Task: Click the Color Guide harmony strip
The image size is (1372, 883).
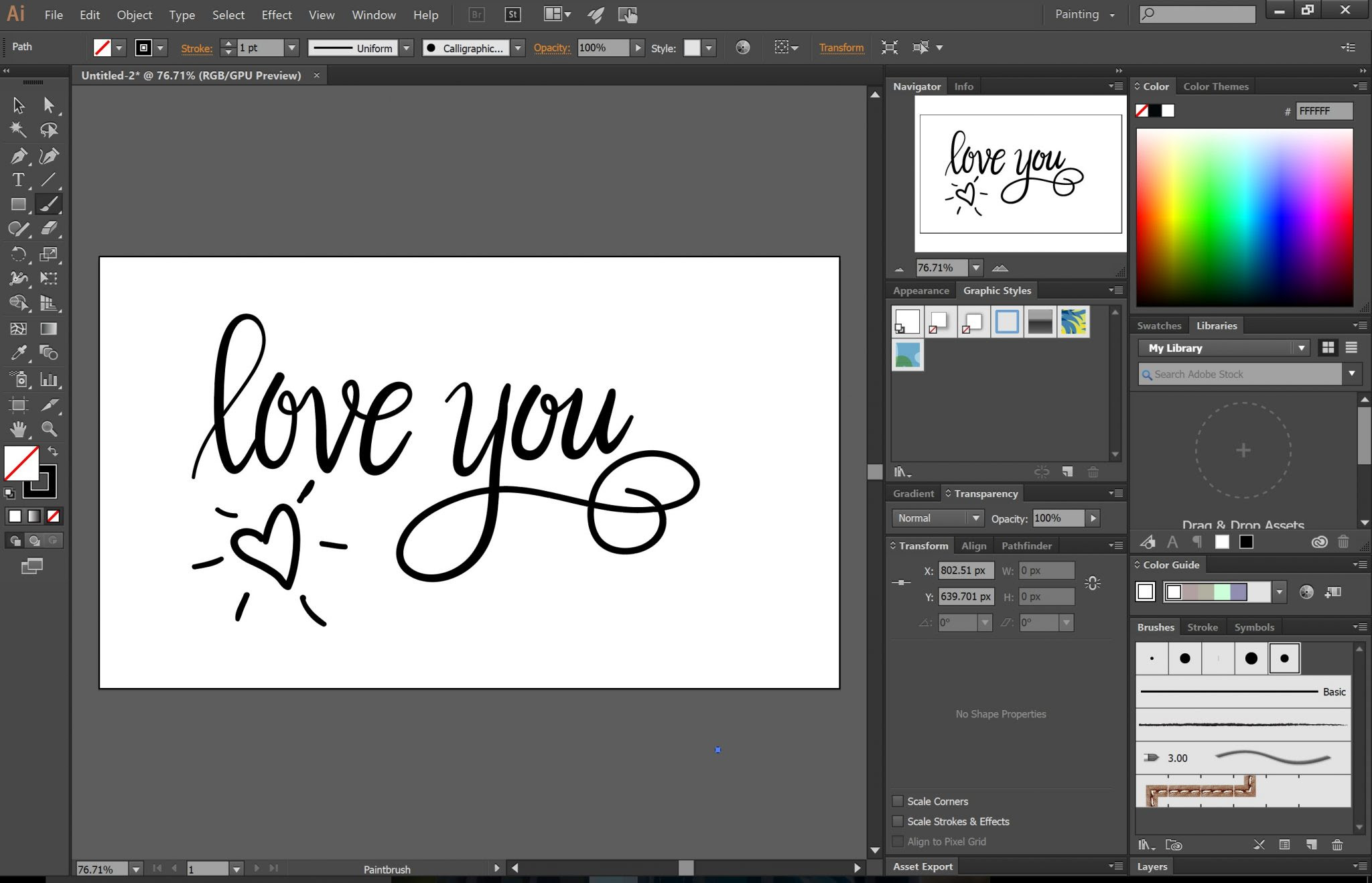Action: (1217, 592)
